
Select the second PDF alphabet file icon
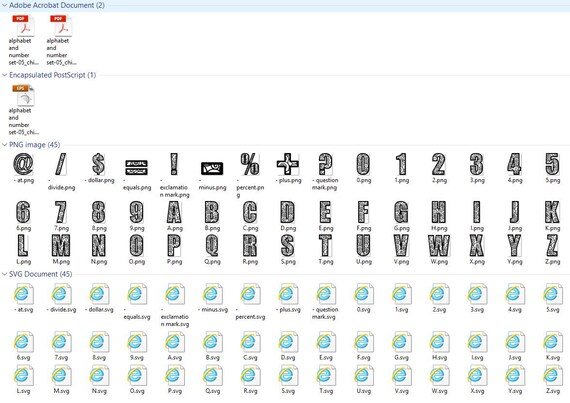(x=61, y=25)
